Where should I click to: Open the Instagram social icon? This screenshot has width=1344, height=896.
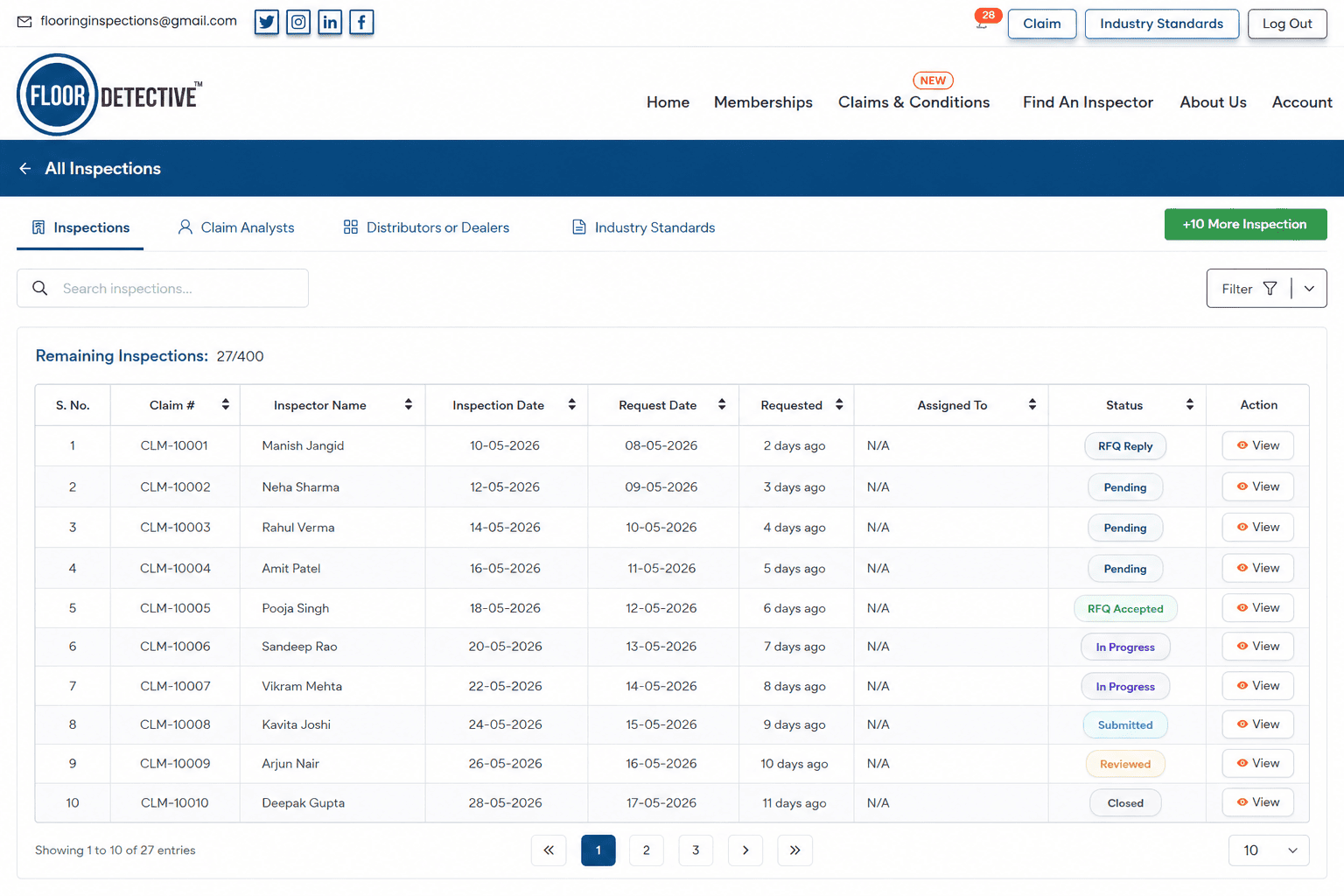[298, 22]
